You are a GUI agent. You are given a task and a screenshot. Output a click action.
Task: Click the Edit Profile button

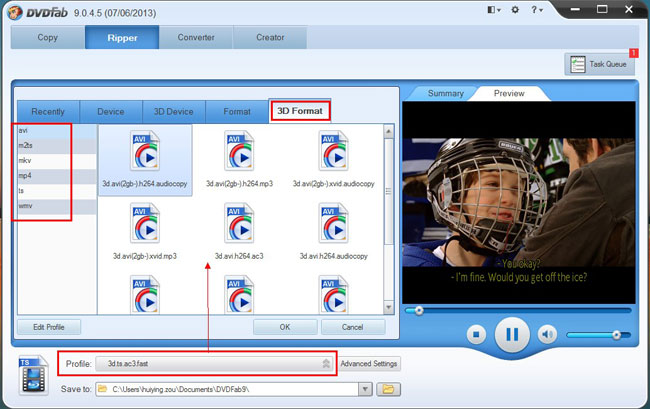point(49,327)
